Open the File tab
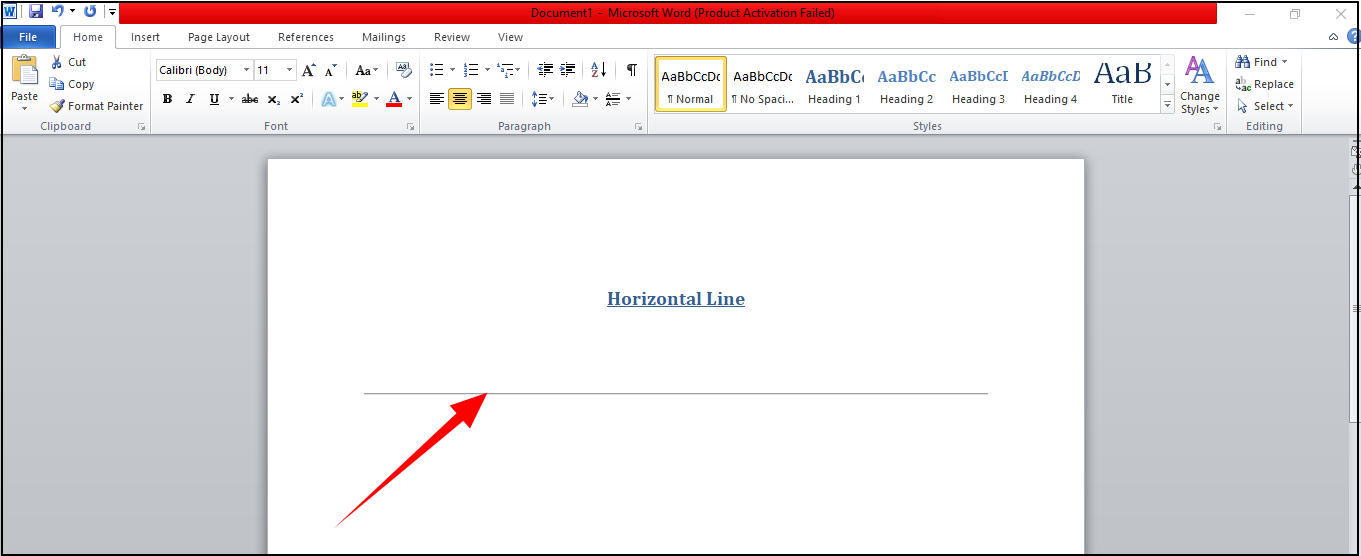 (x=28, y=37)
